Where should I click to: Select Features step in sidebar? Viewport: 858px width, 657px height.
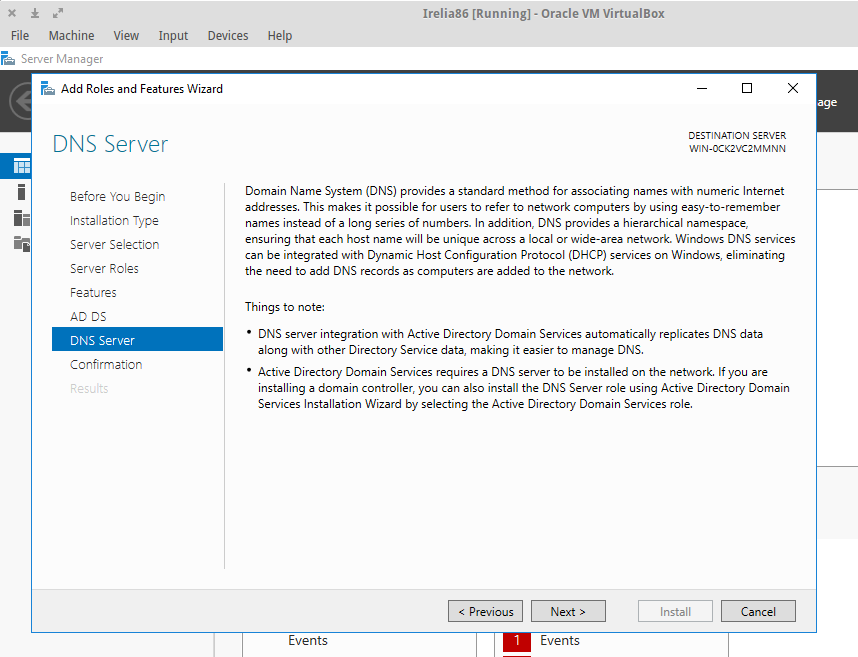point(93,293)
